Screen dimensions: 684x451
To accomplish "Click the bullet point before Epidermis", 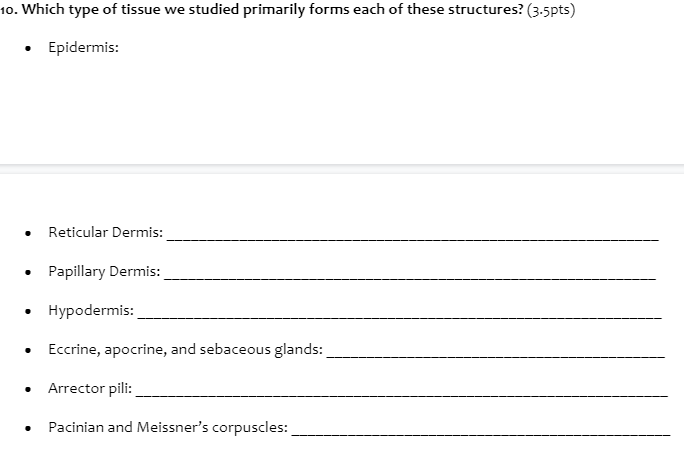I will coord(28,48).
